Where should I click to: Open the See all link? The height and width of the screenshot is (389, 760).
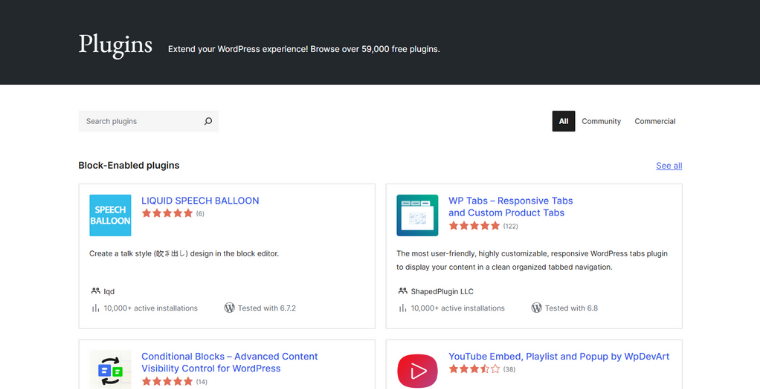click(669, 166)
